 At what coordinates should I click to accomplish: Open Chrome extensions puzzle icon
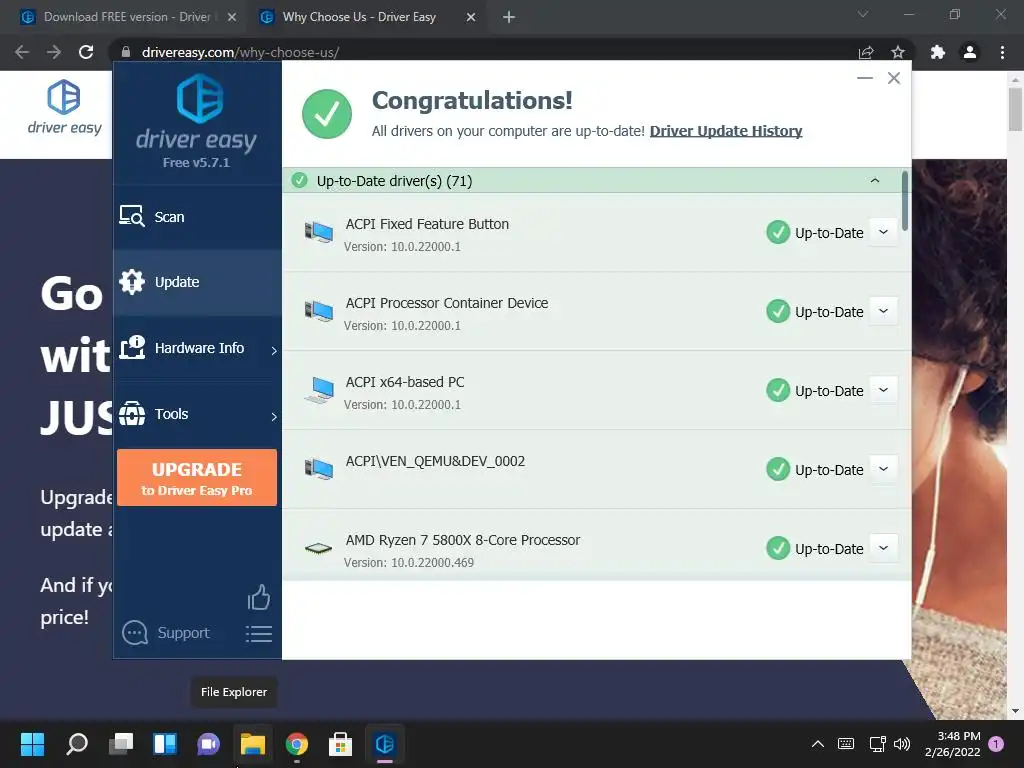click(938, 52)
